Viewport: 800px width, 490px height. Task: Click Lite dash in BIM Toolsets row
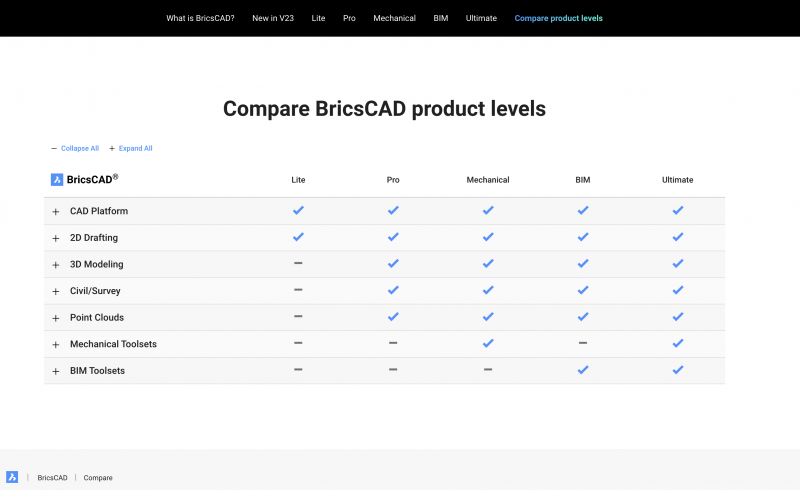pos(298,370)
